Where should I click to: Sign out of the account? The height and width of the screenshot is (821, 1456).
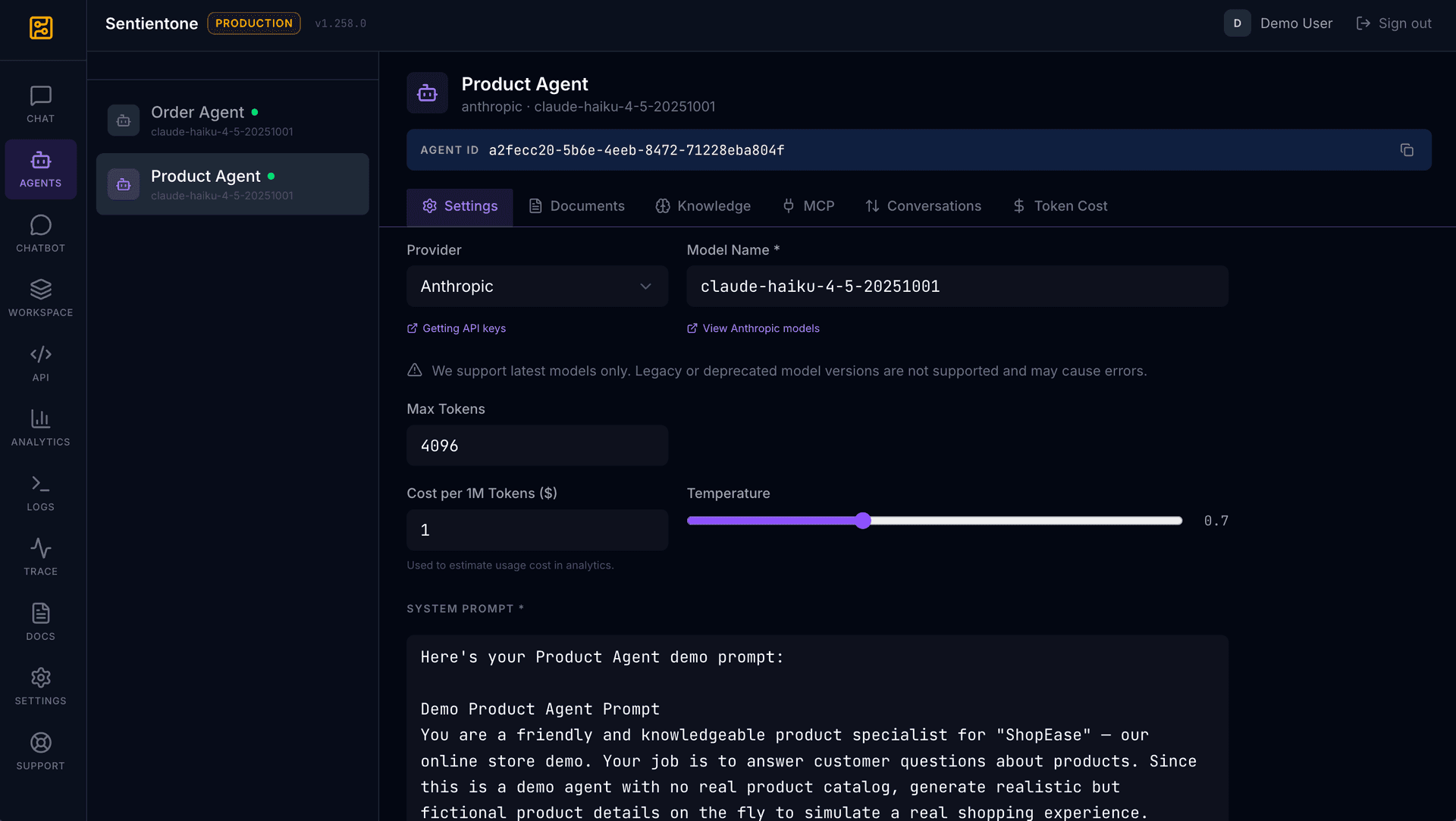point(1394,24)
